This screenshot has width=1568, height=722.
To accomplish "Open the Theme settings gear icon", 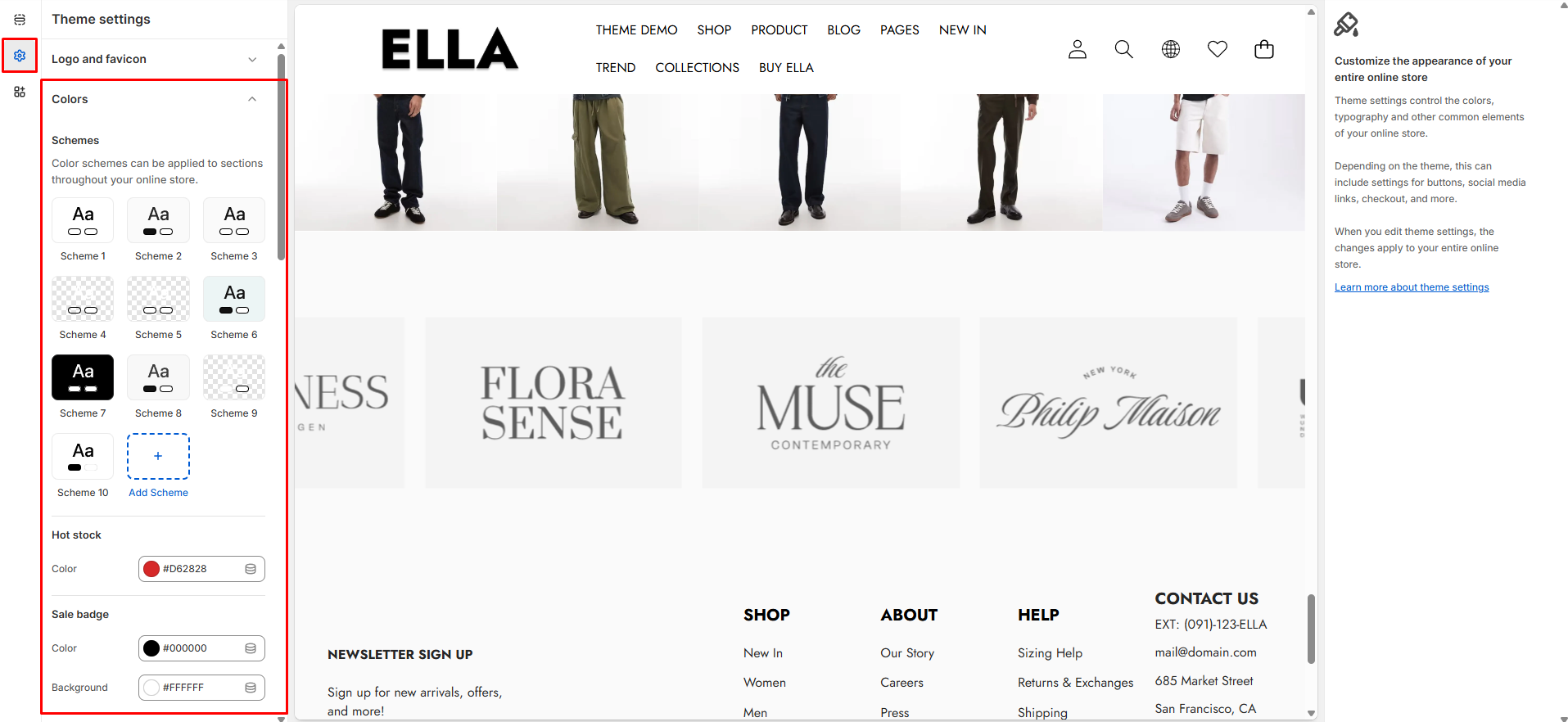I will (20, 56).
